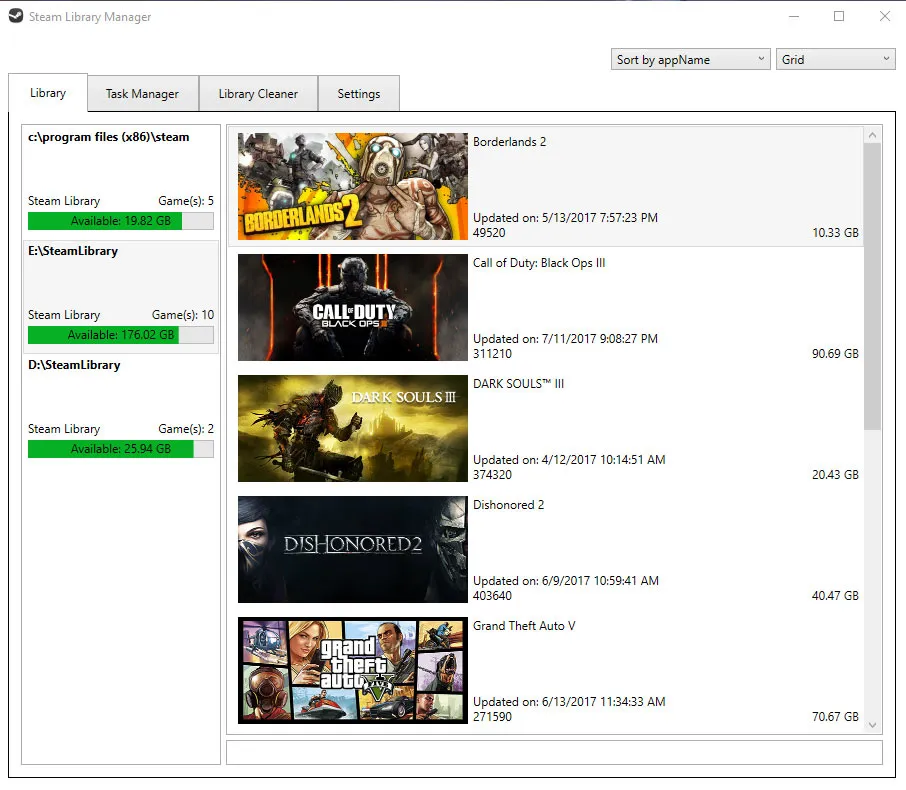Click the app ID 374320
This screenshot has height=790, width=906.
[x=492, y=474]
